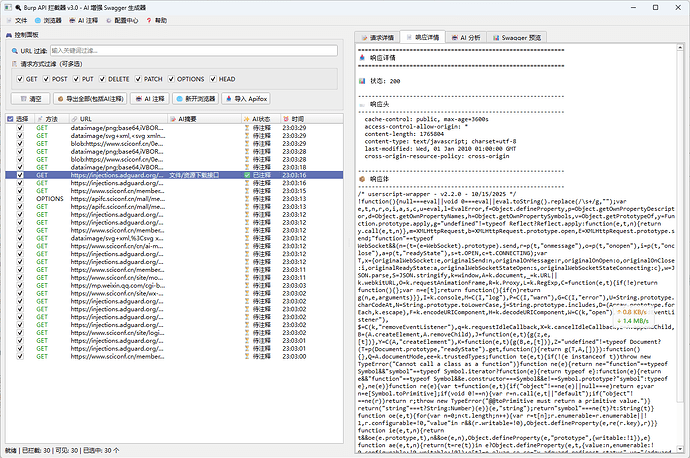Viewport: 690px width, 458px height.
Task: Click the hourglass icon in the OPTIONS row
Action: tap(247, 199)
